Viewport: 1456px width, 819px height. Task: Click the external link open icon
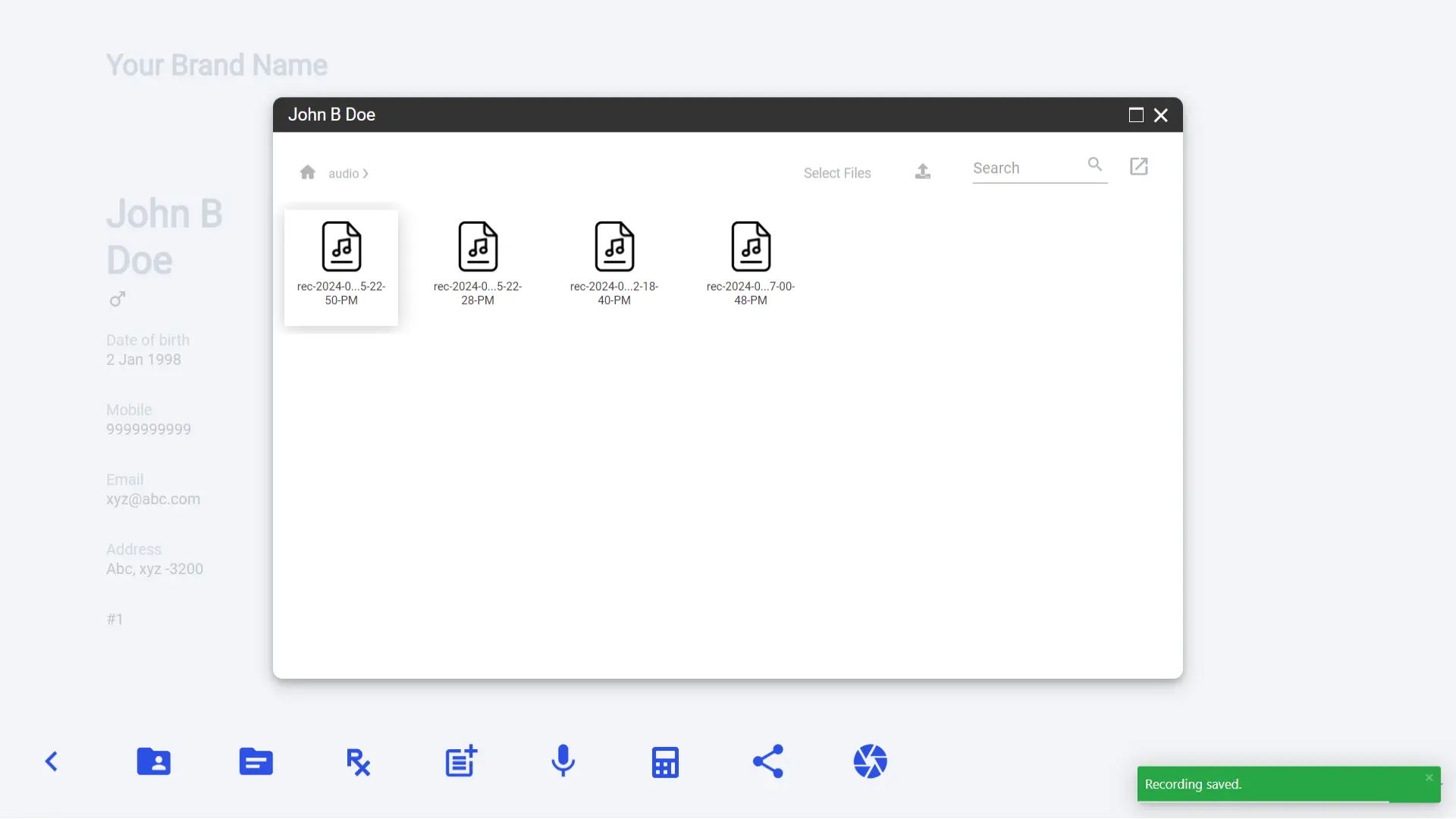1139,166
